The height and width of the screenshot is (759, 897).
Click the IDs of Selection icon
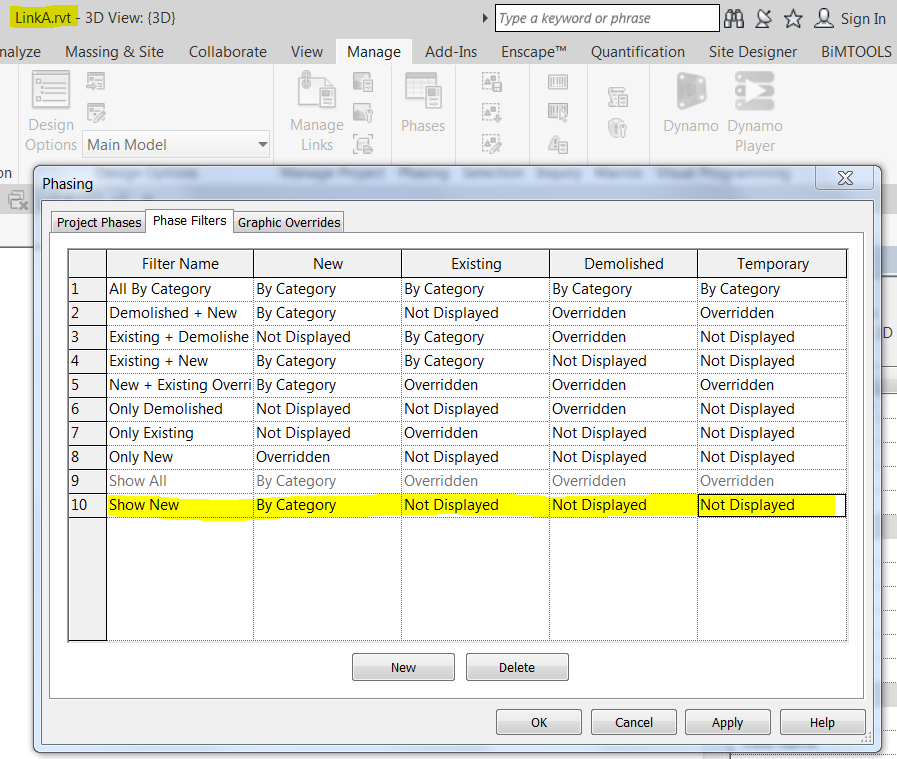[558, 82]
